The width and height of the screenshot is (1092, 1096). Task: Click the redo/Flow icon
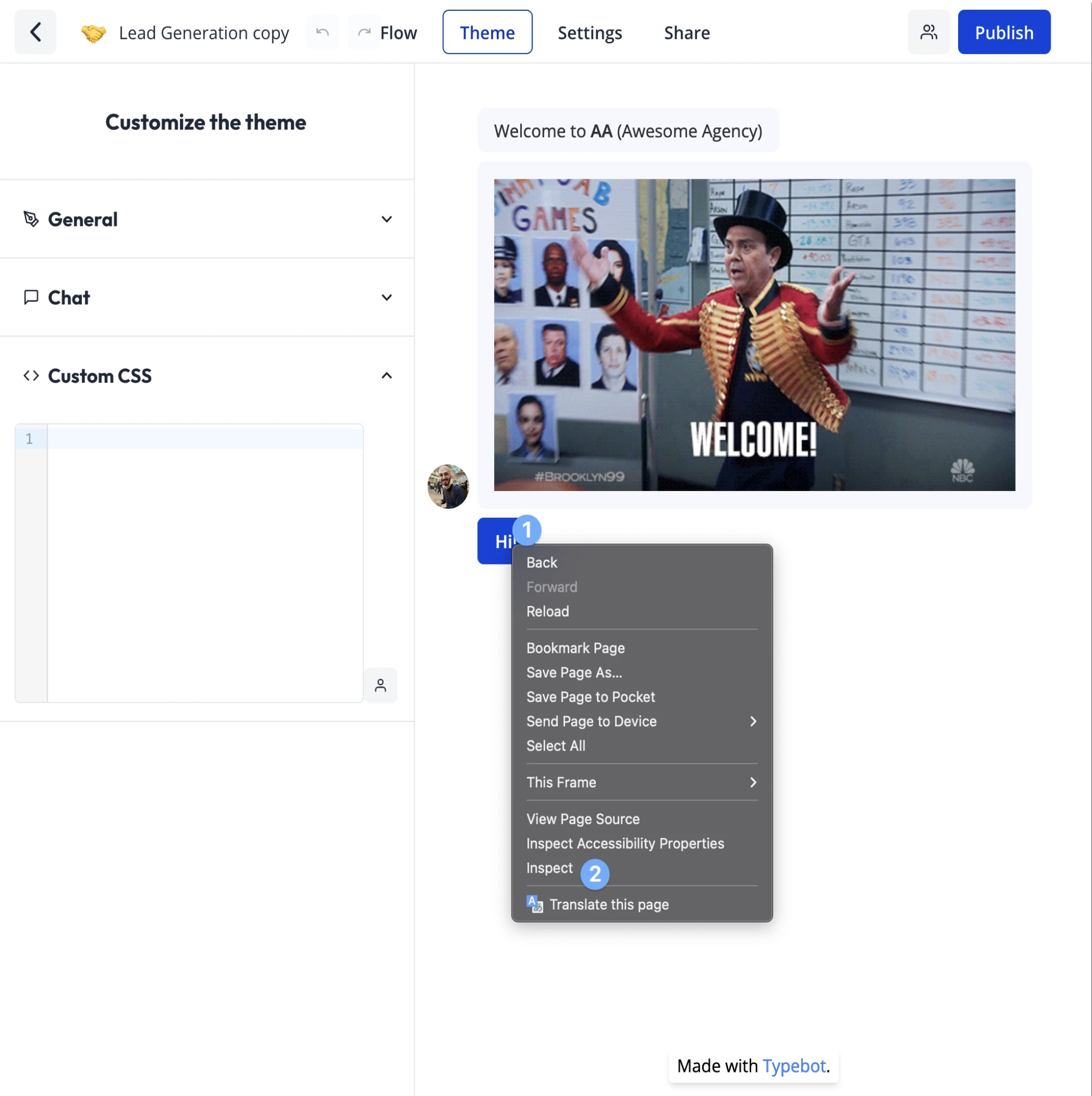(x=363, y=31)
